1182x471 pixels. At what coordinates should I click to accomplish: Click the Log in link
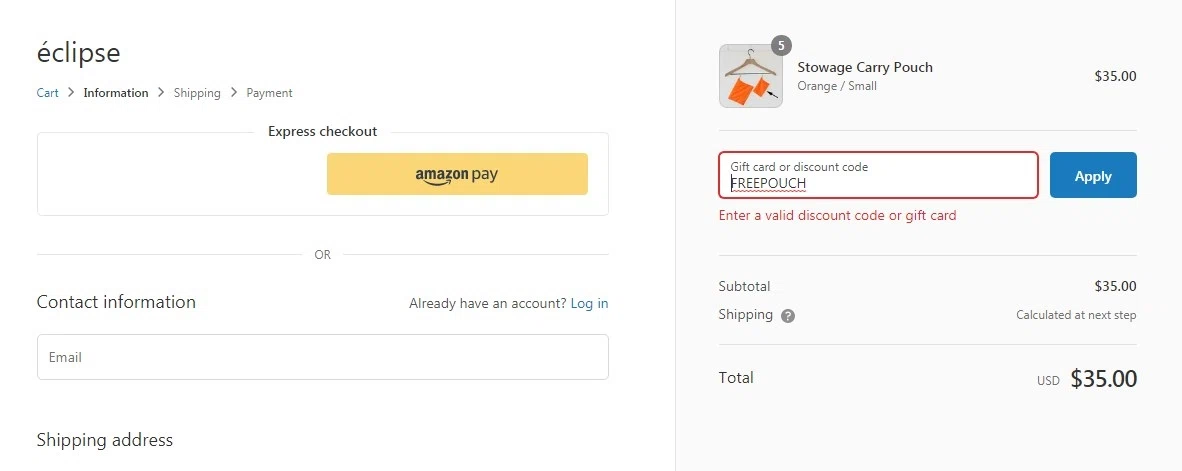tap(589, 303)
